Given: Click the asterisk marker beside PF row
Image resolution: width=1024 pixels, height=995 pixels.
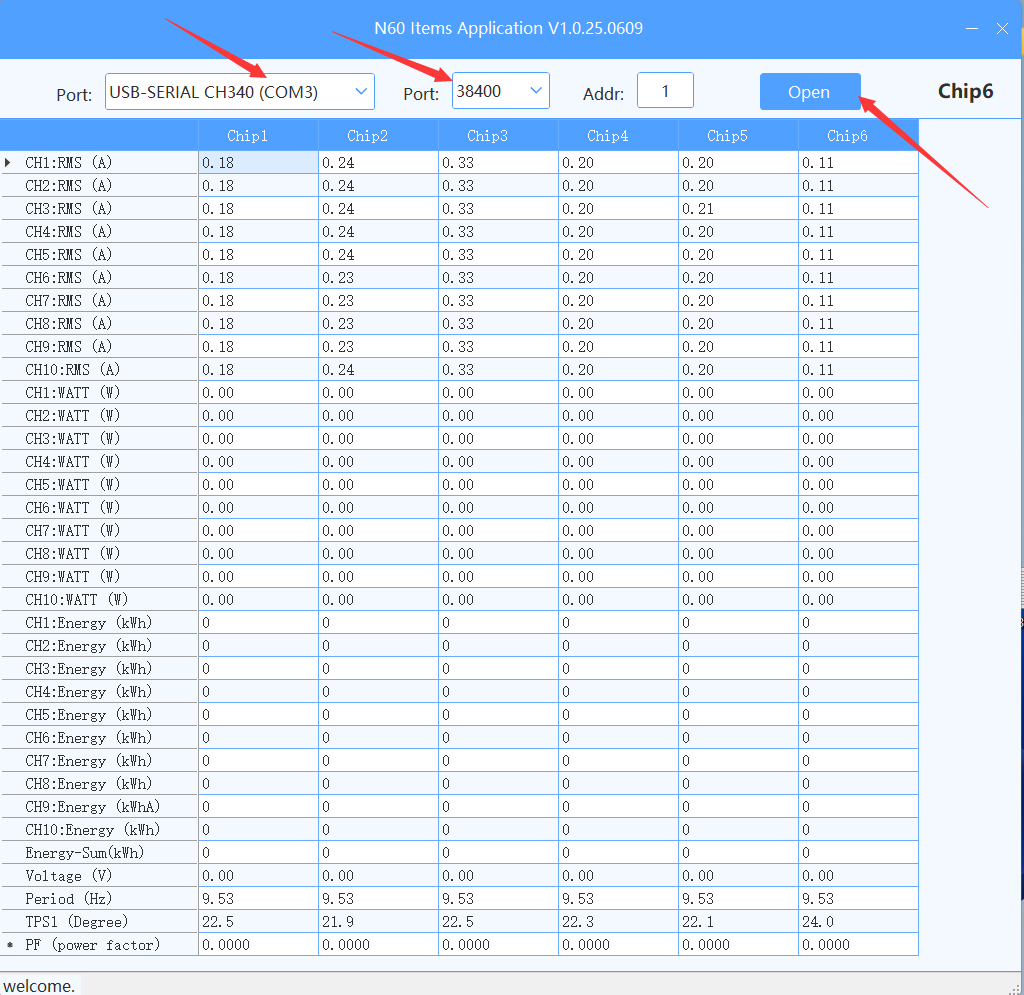Looking at the screenshot, I should 9,945.
